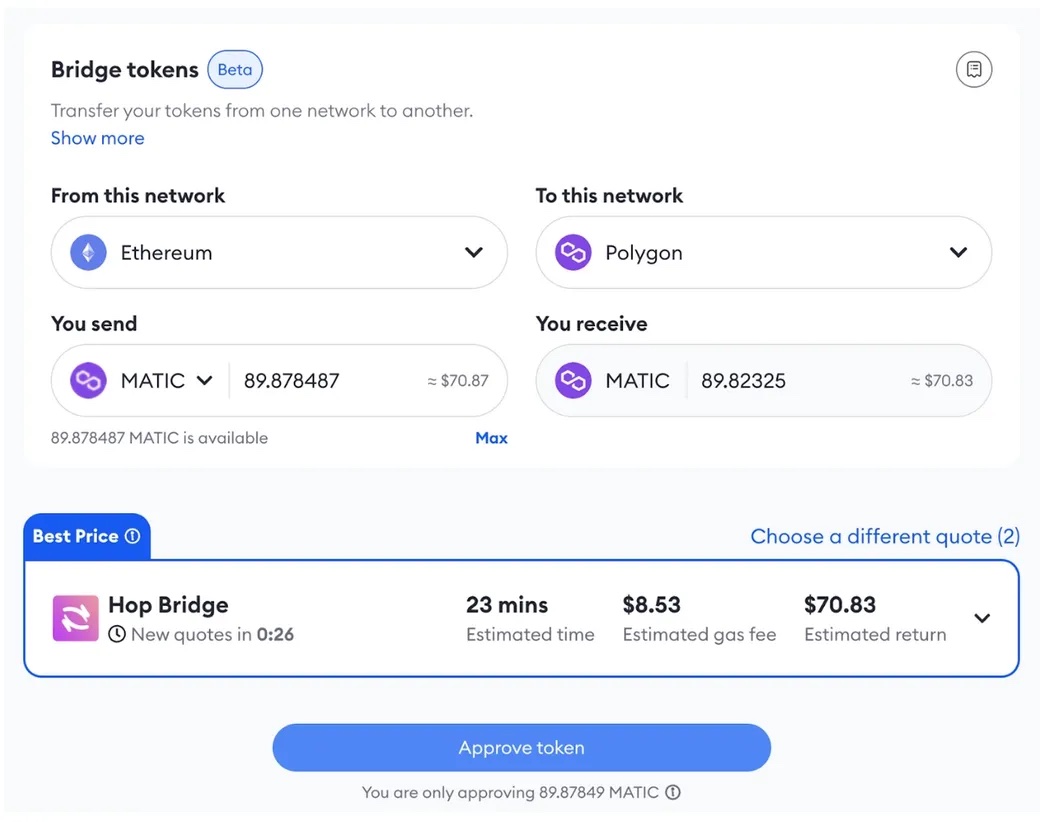The image size is (1040, 822).
Task: Click the Approve token button
Action: coord(521,748)
